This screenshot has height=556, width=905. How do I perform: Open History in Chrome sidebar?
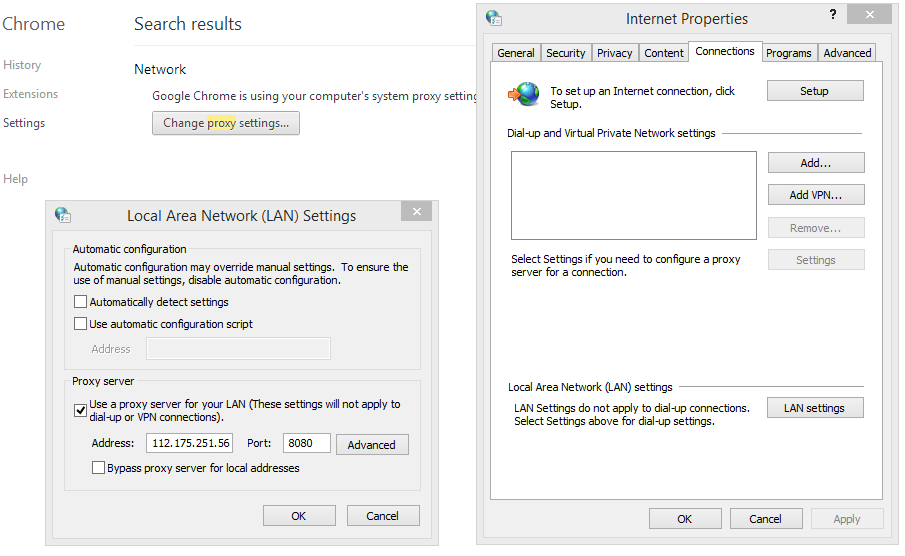coord(22,65)
